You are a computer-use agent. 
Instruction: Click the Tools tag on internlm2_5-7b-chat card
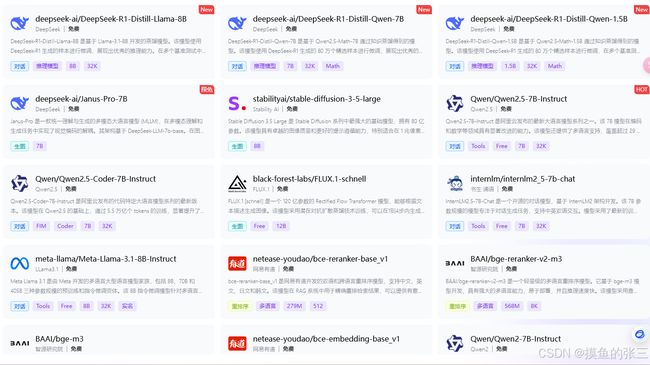coord(478,226)
